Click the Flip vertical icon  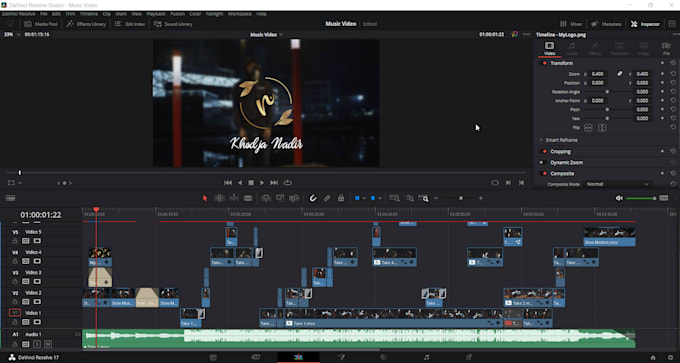pyautogui.click(x=602, y=128)
